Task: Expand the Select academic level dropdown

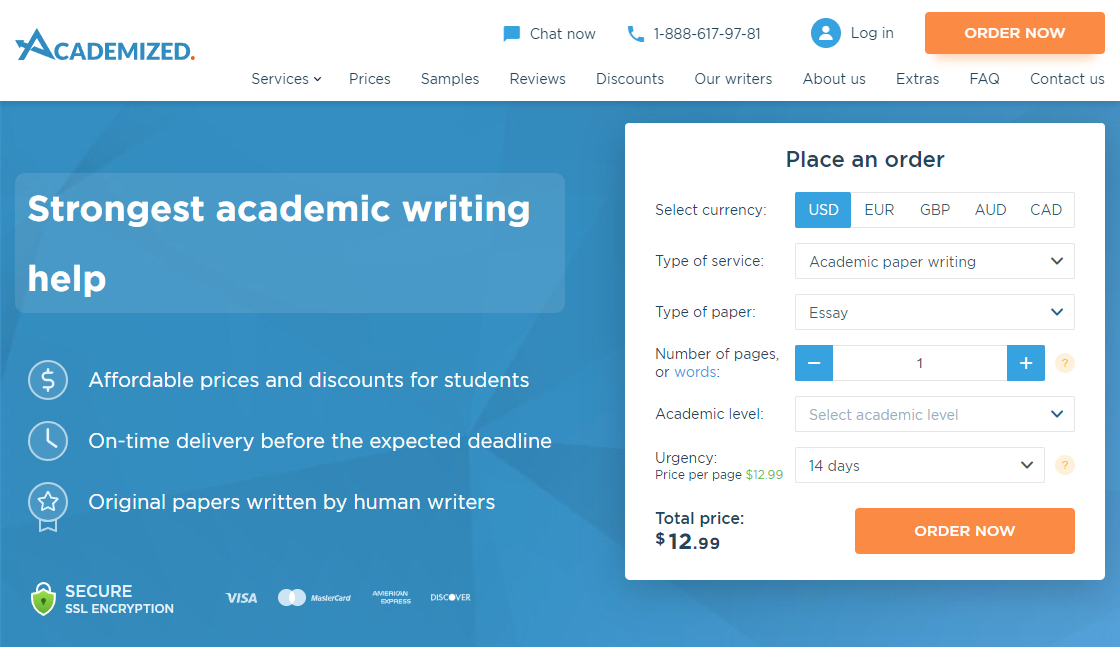Action: point(934,414)
